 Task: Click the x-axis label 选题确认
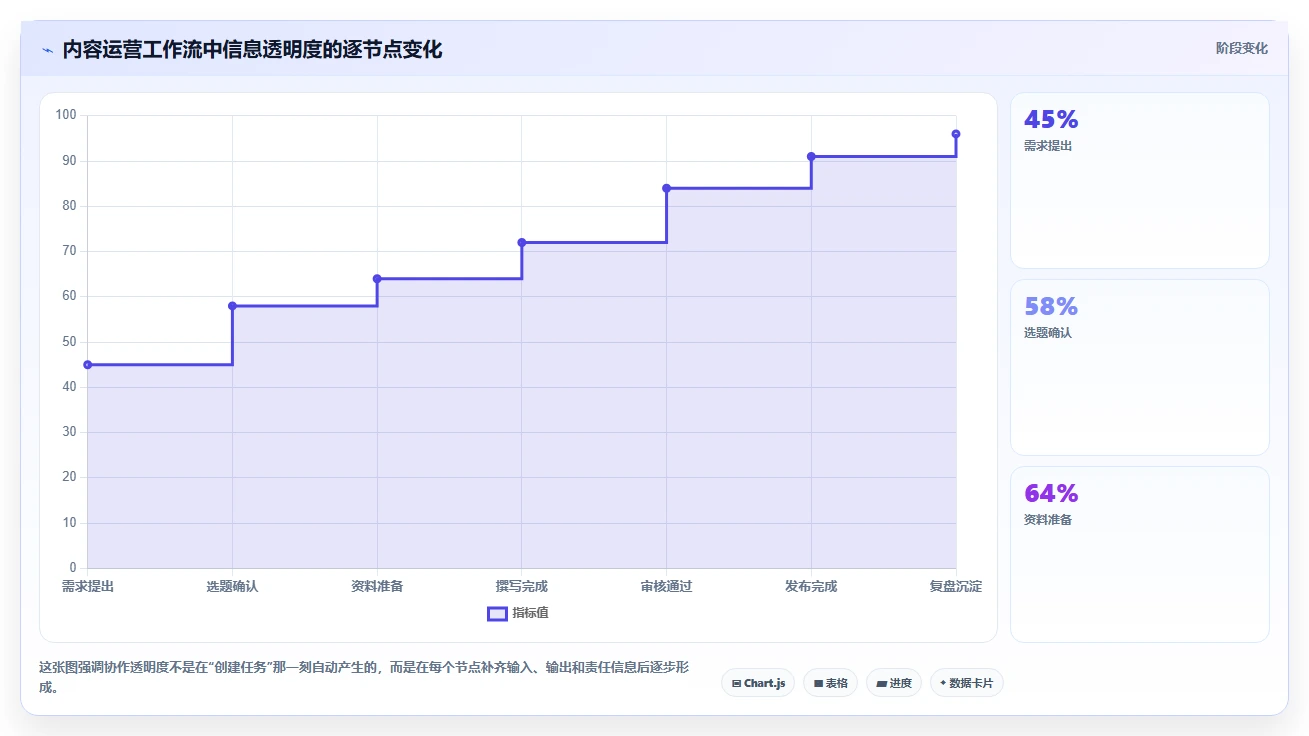pyautogui.click(x=232, y=586)
